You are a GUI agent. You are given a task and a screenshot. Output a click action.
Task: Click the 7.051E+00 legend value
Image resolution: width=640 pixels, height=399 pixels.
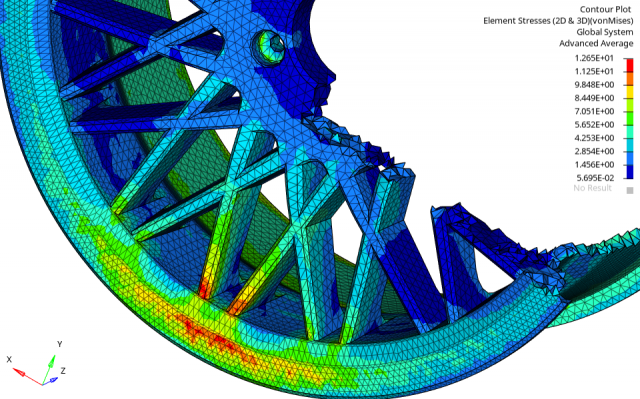pos(594,111)
